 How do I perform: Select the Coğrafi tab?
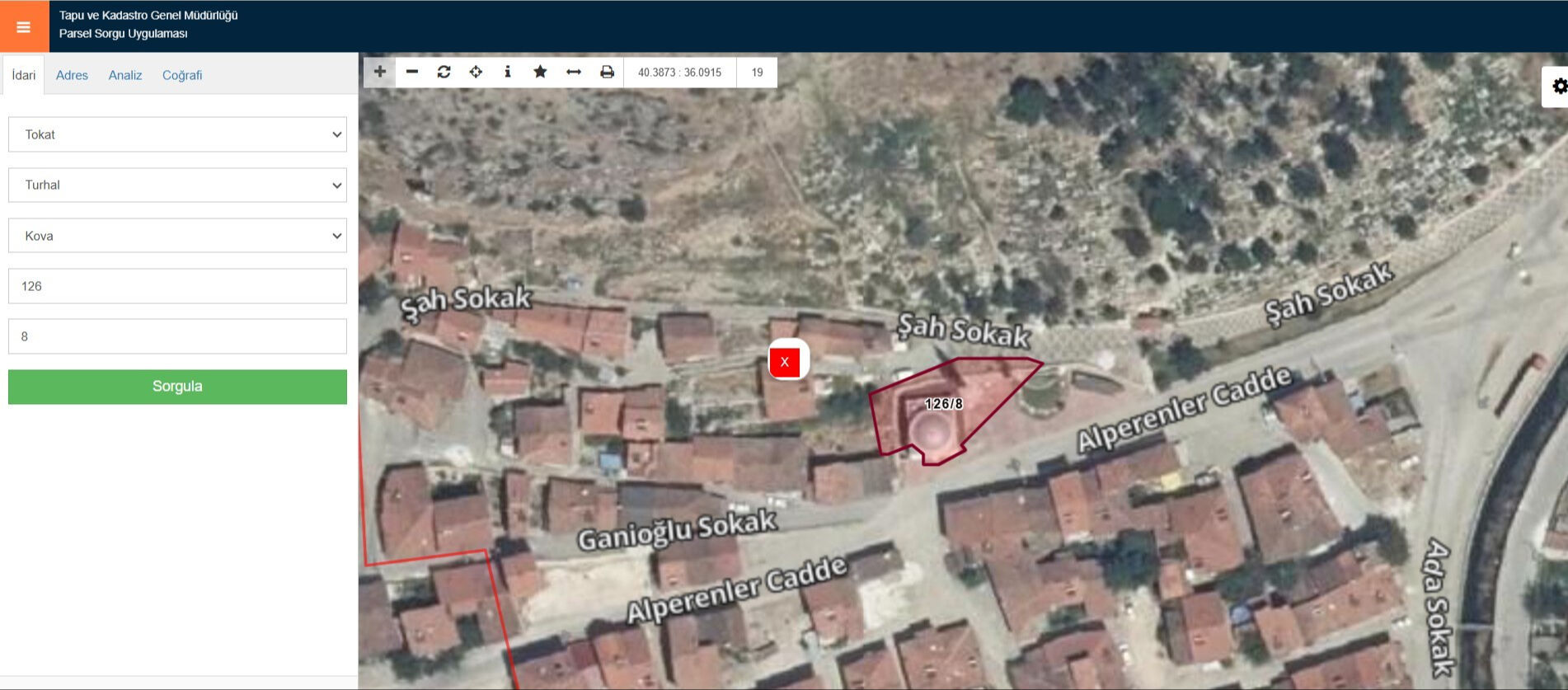(x=182, y=75)
